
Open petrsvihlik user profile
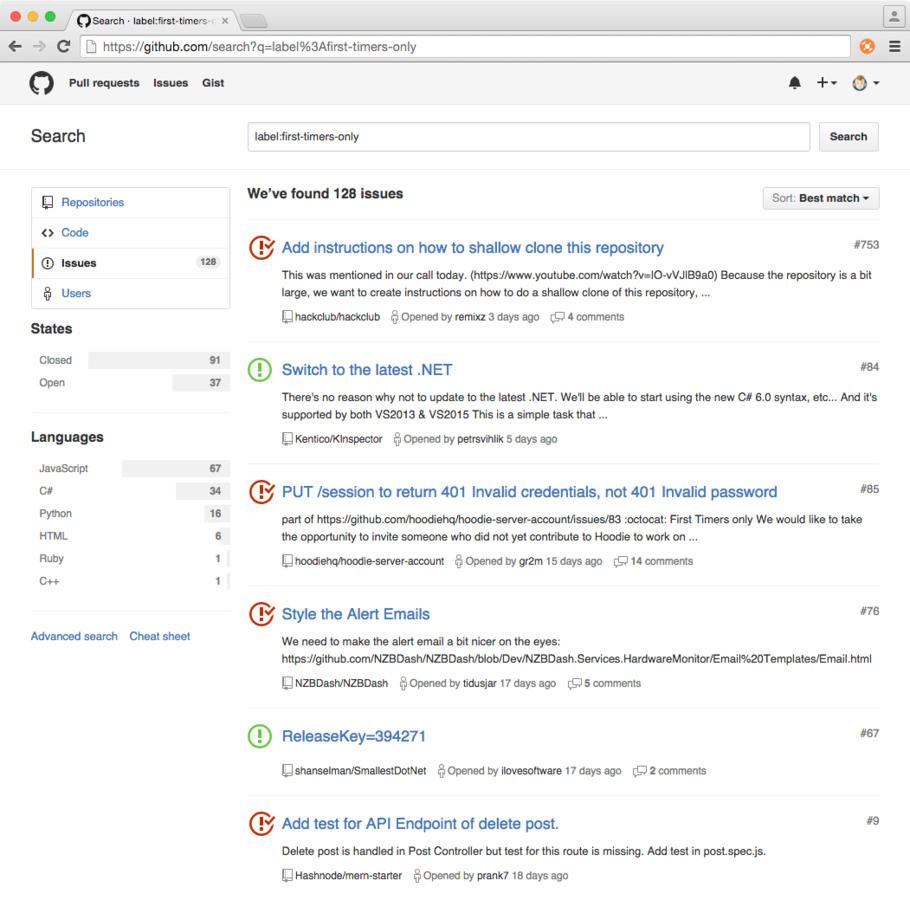coord(480,439)
